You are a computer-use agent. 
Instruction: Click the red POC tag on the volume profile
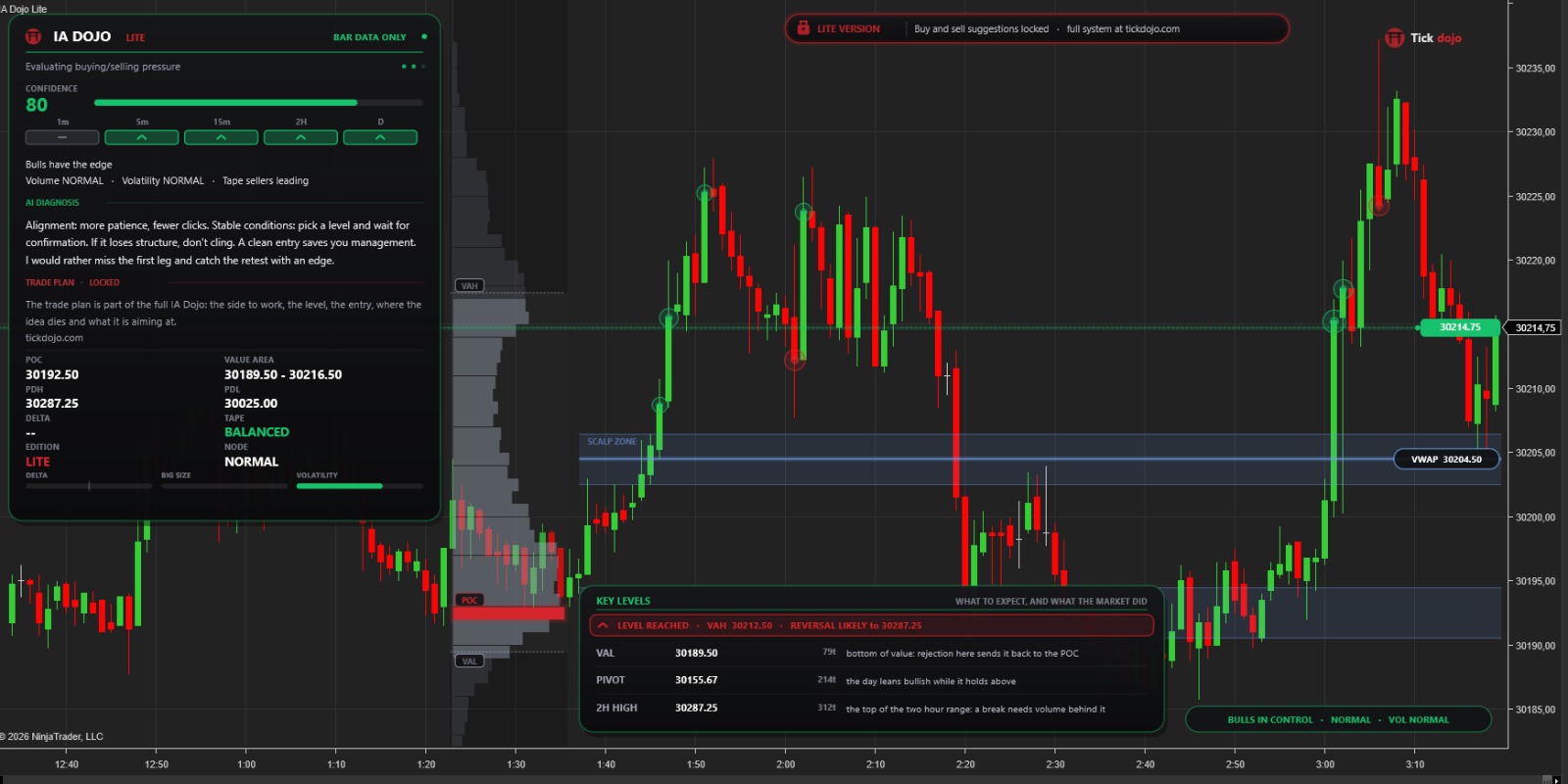point(469,600)
